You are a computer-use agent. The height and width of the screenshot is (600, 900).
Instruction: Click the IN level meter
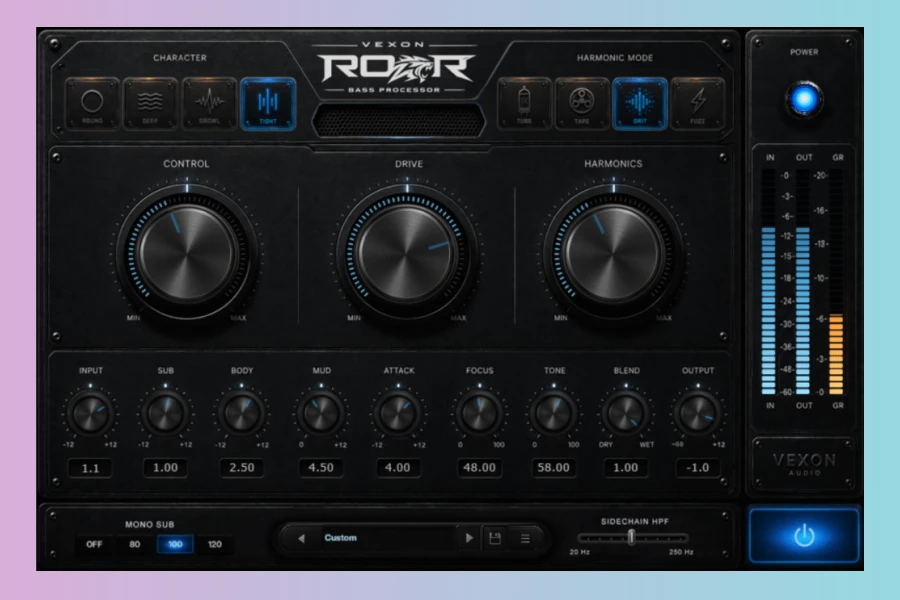[769, 281]
